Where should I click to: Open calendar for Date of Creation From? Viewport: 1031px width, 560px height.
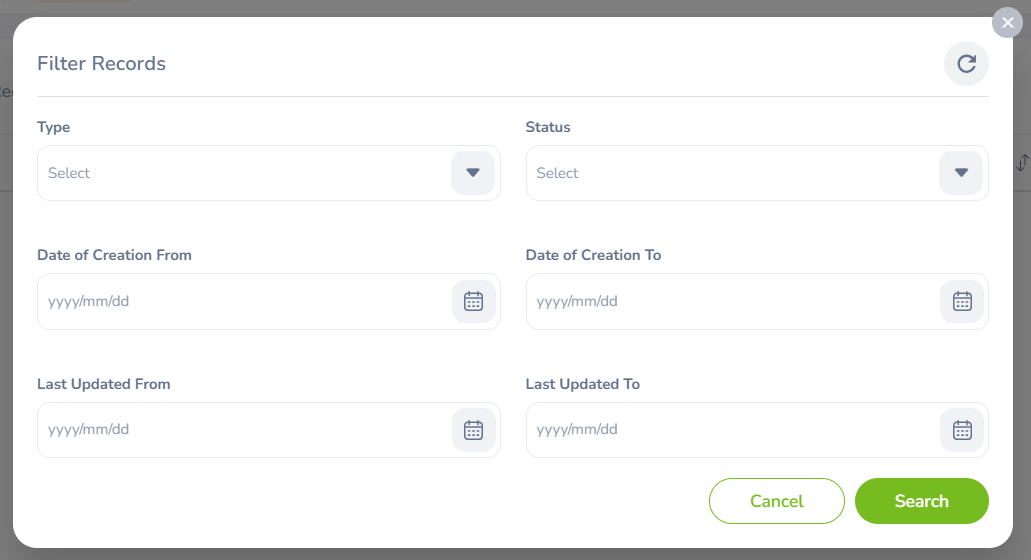[474, 301]
